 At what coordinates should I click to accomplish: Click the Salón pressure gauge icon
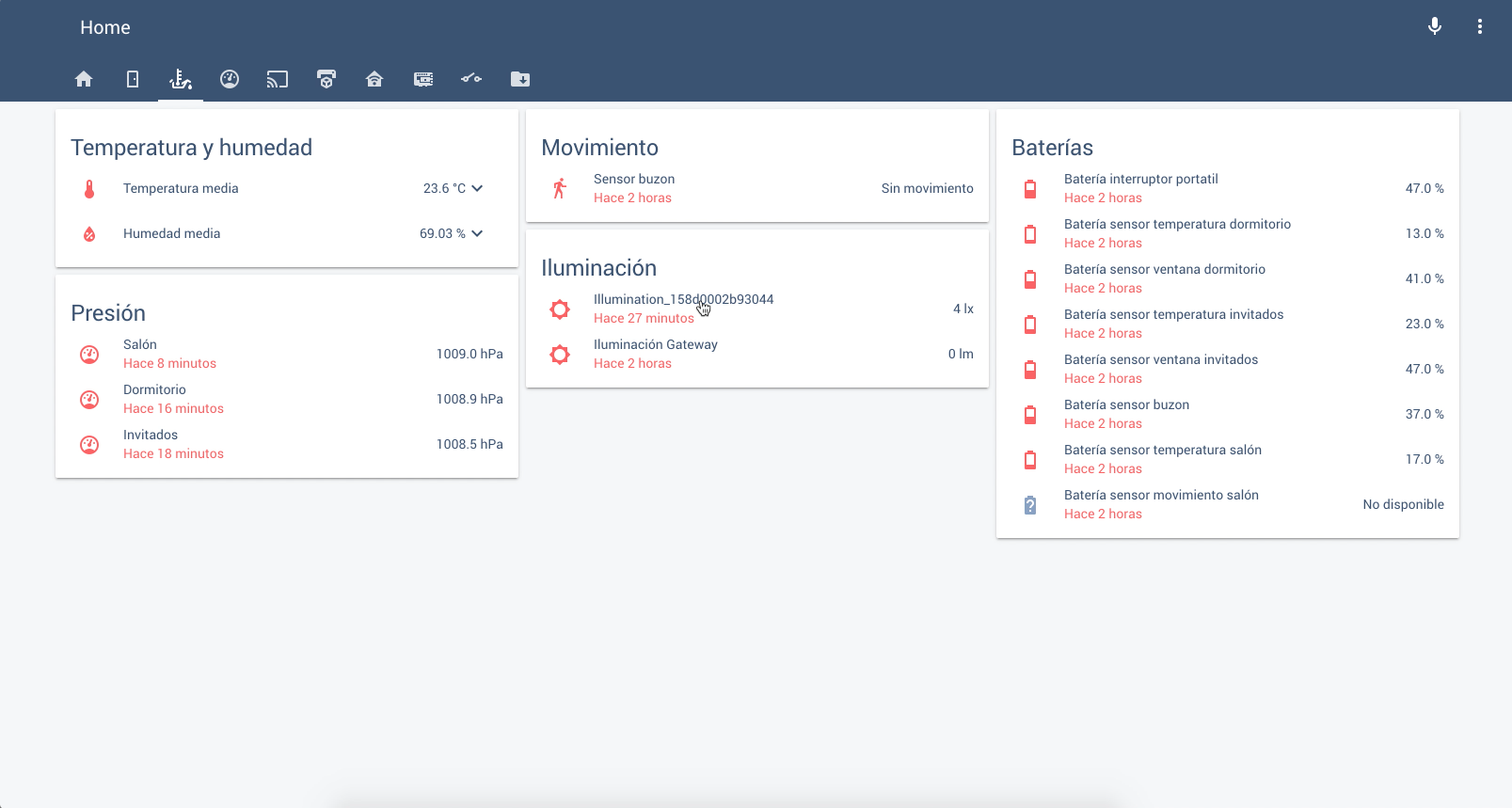89,355
